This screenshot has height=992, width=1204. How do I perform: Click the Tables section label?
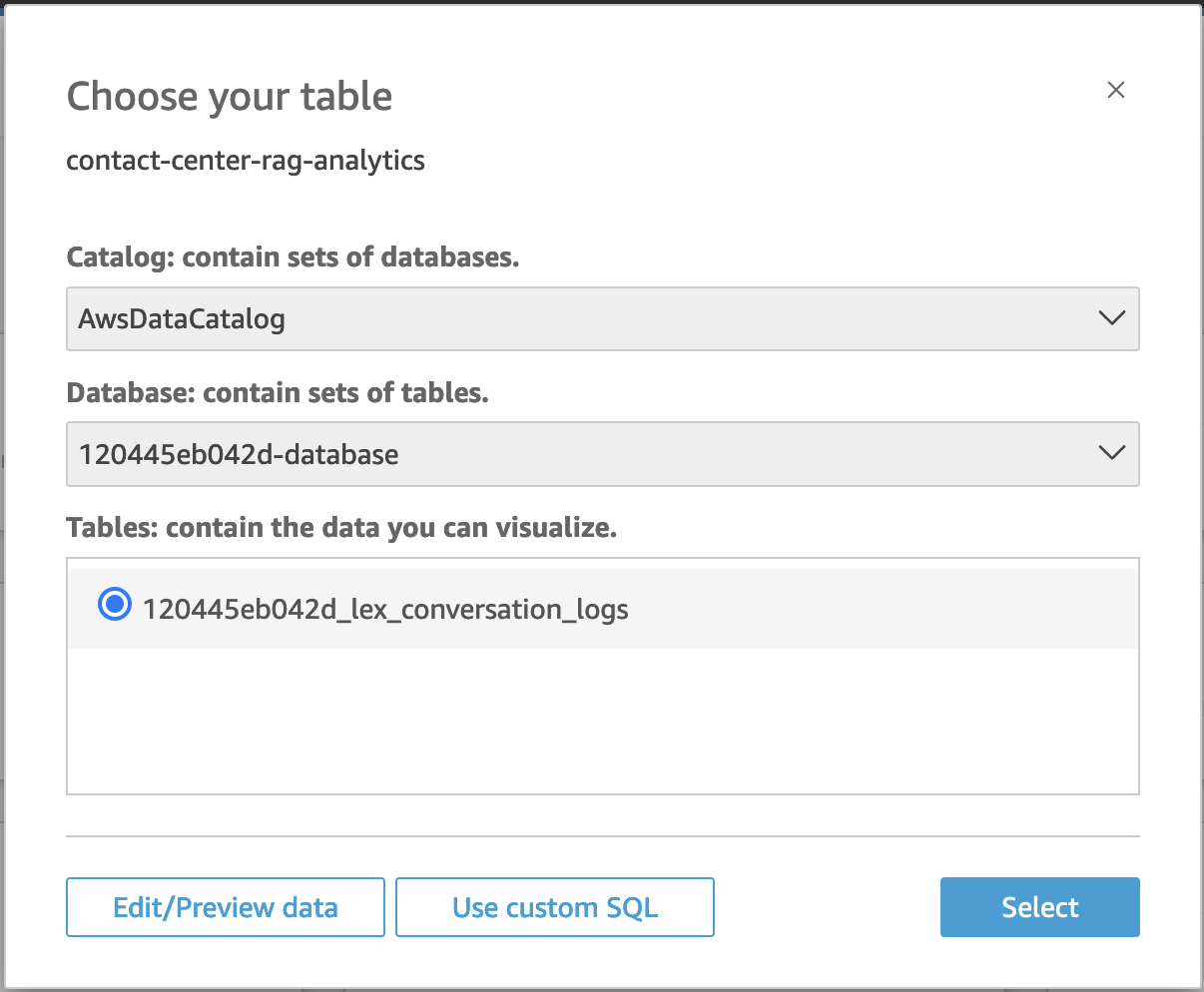pos(341,528)
